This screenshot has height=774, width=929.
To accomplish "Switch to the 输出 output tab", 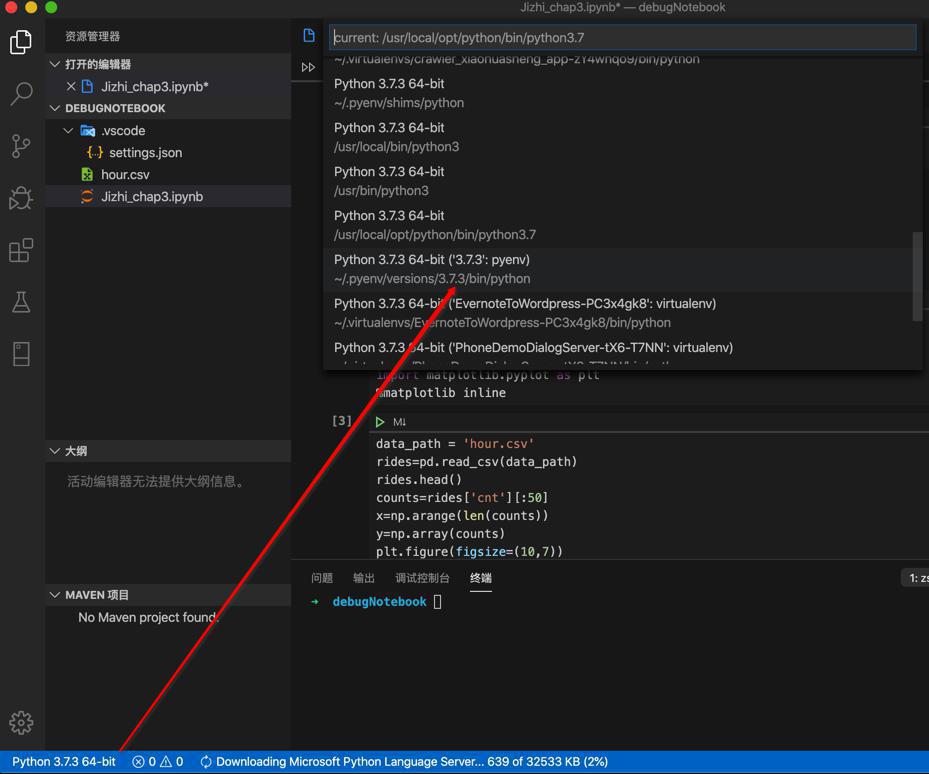I will [364, 578].
